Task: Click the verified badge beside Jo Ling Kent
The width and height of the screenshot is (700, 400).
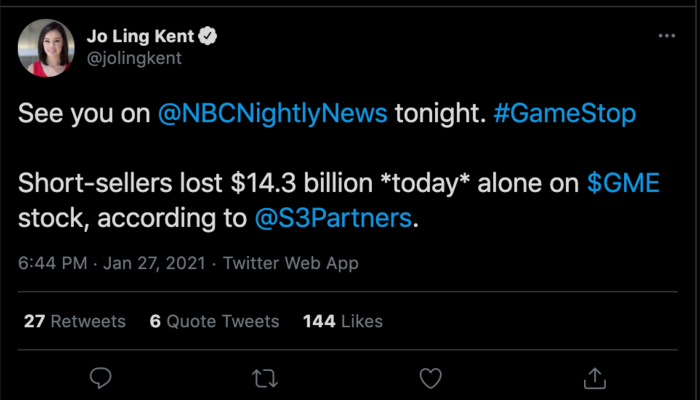Action: pos(209,36)
